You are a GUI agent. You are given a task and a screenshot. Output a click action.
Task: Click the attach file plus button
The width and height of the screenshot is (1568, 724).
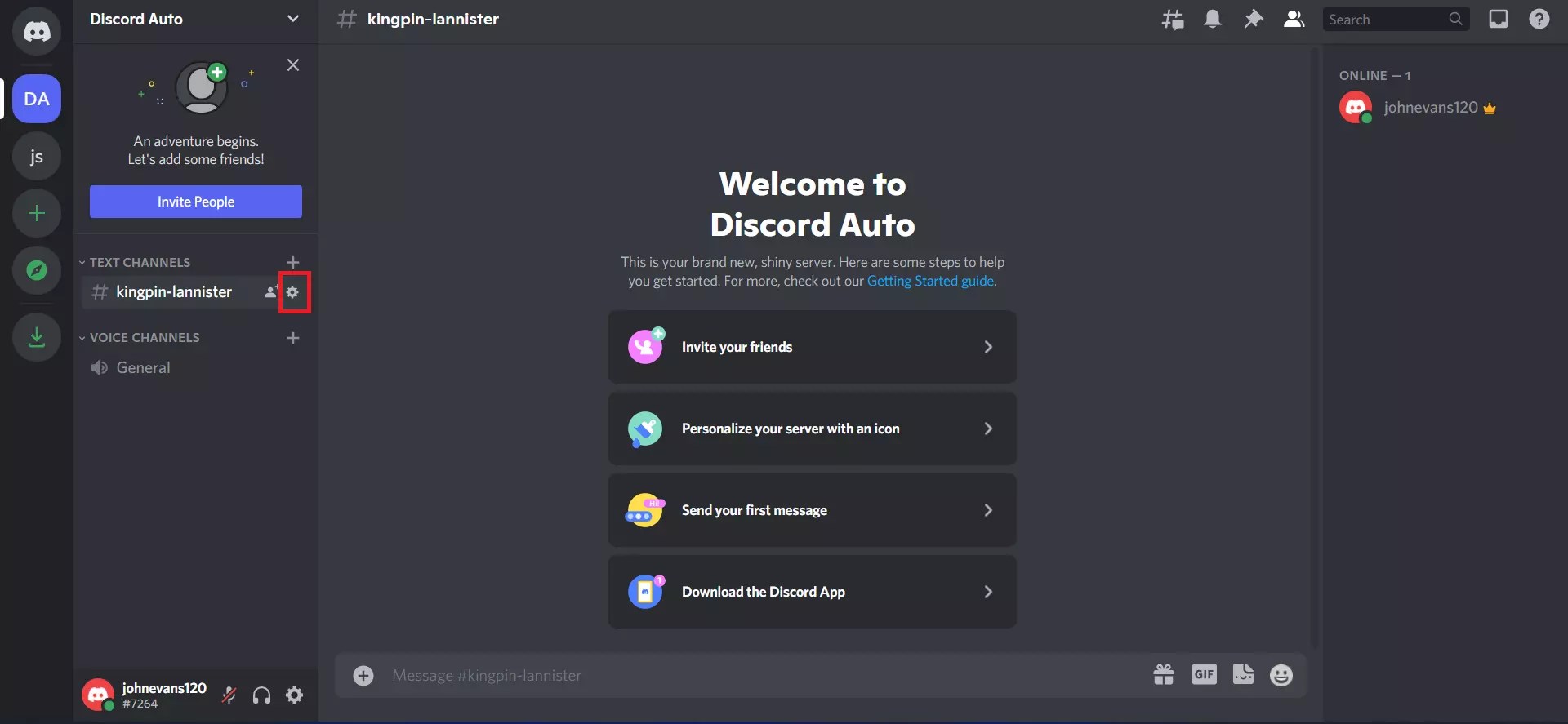(363, 676)
